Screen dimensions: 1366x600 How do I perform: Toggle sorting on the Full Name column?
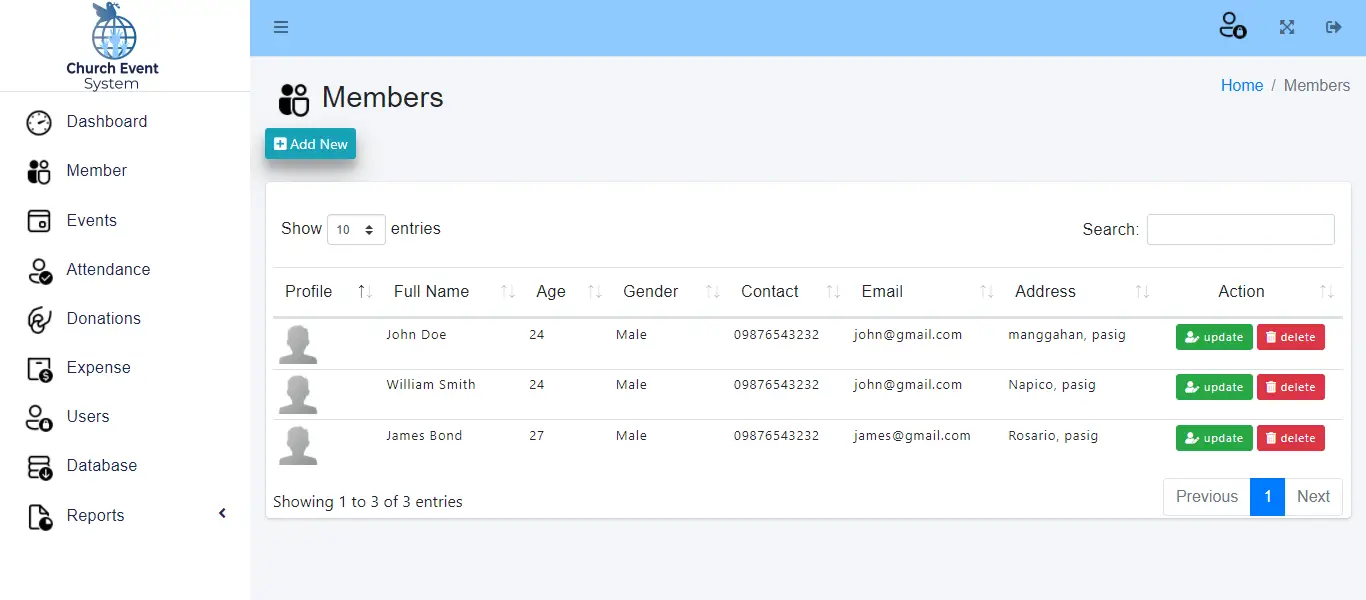pos(506,291)
